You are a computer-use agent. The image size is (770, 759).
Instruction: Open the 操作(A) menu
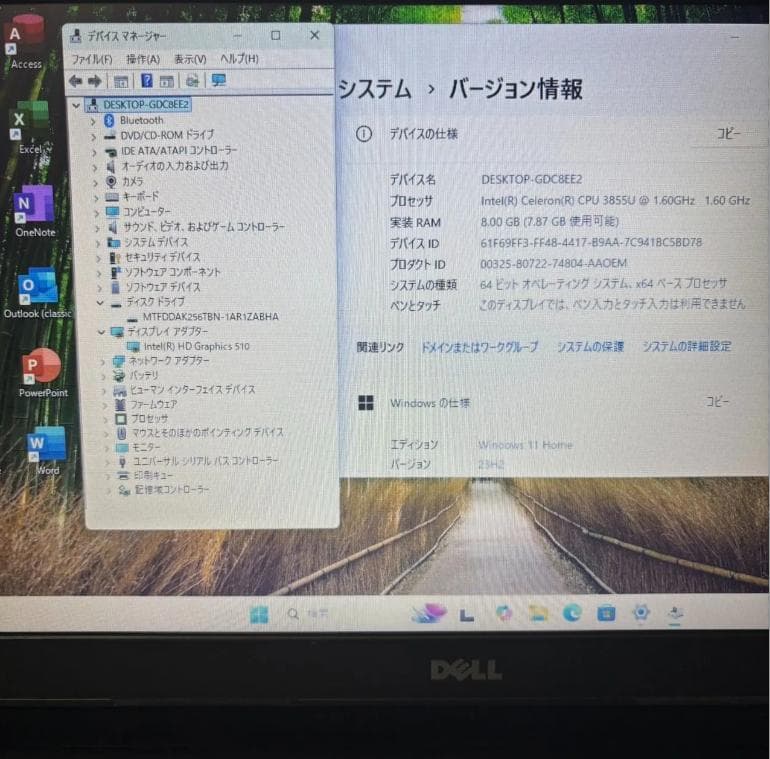143,59
